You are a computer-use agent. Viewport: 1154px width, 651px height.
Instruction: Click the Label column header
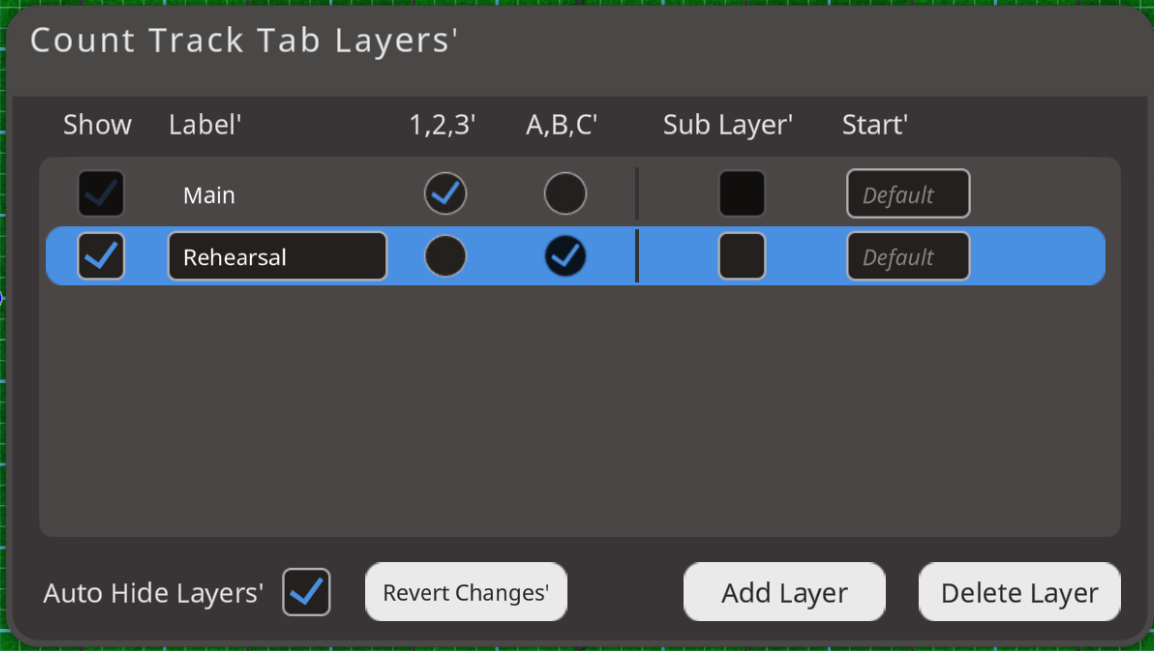[205, 125]
